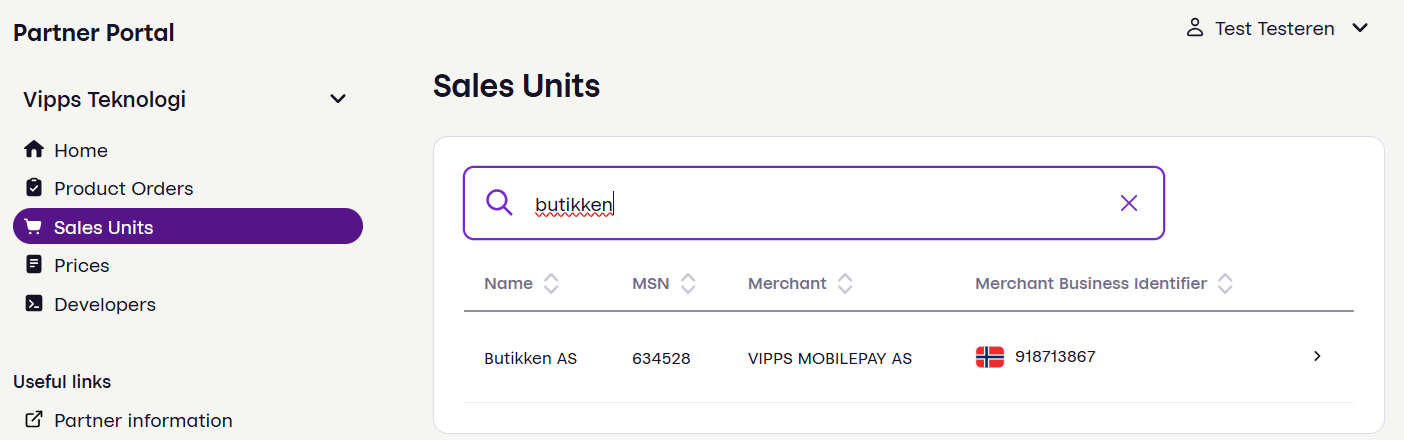Click the Norwegian flag icon
This screenshot has height=440, width=1404.
coord(989,357)
